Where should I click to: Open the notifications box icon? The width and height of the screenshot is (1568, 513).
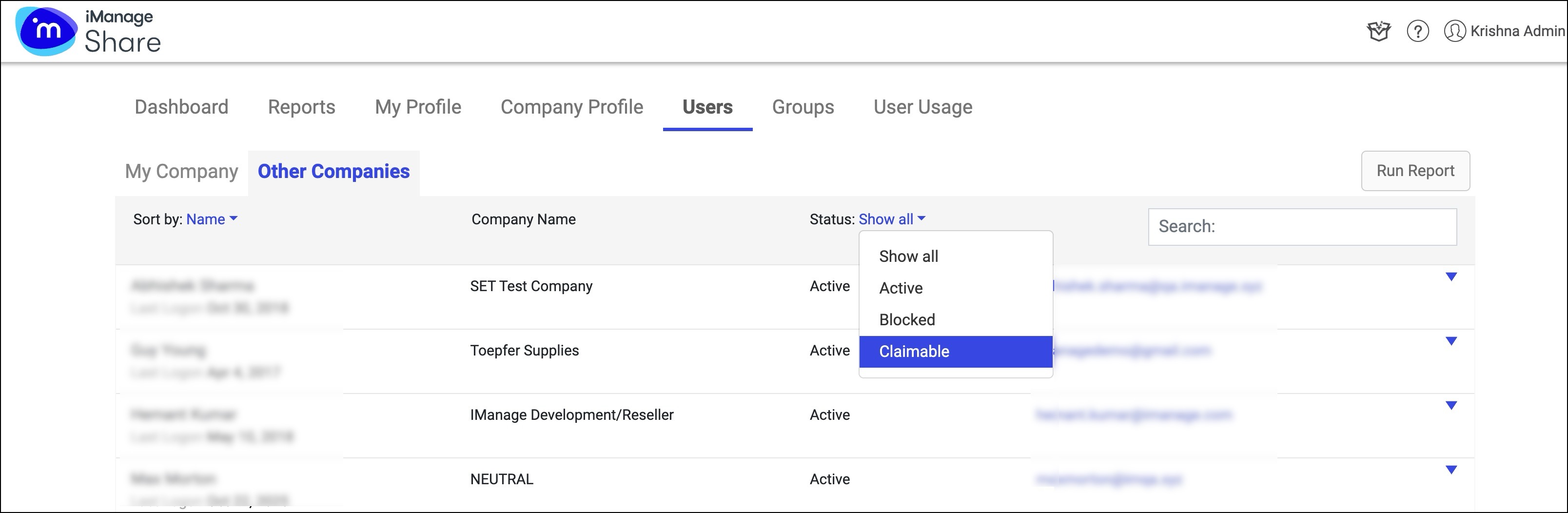pyautogui.click(x=1379, y=31)
